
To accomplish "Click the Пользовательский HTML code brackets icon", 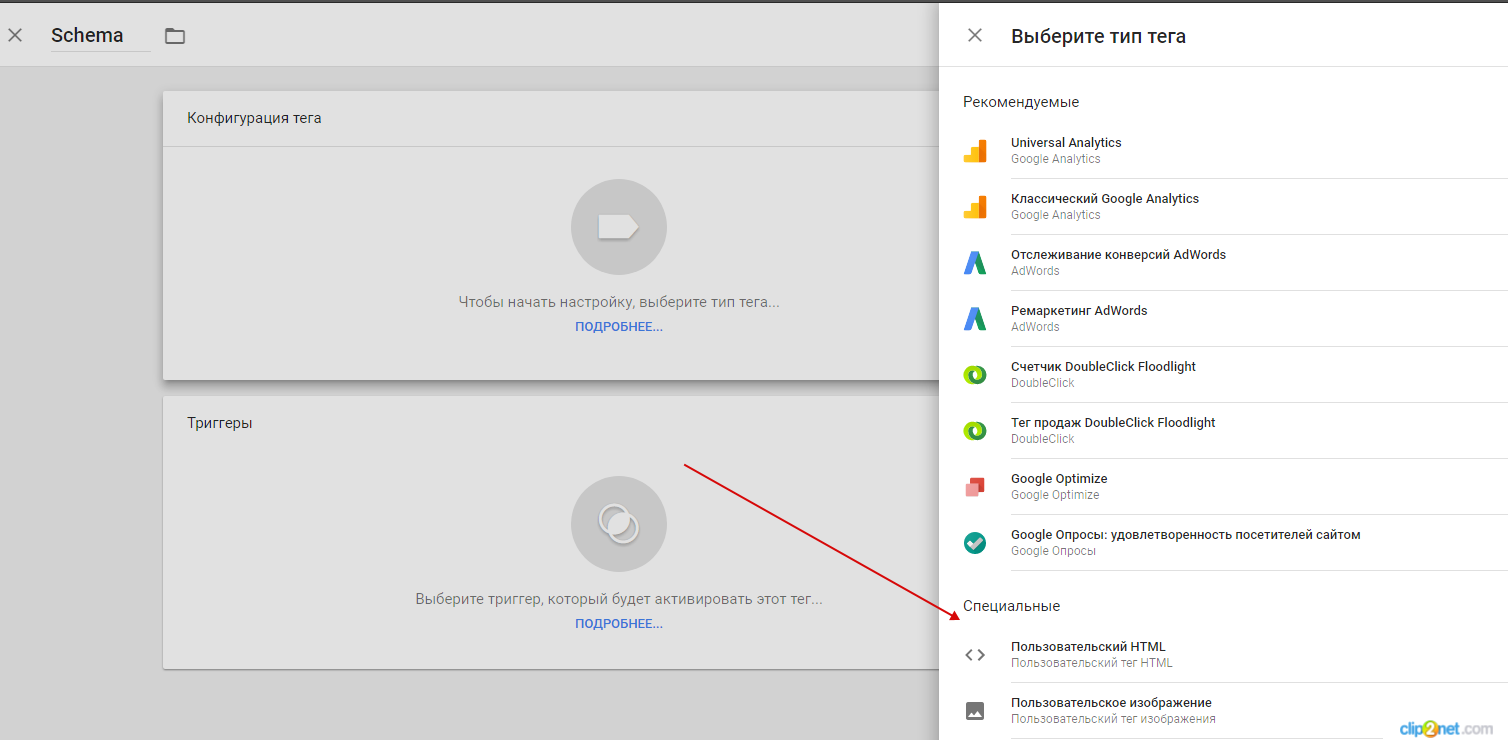I will 975,655.
